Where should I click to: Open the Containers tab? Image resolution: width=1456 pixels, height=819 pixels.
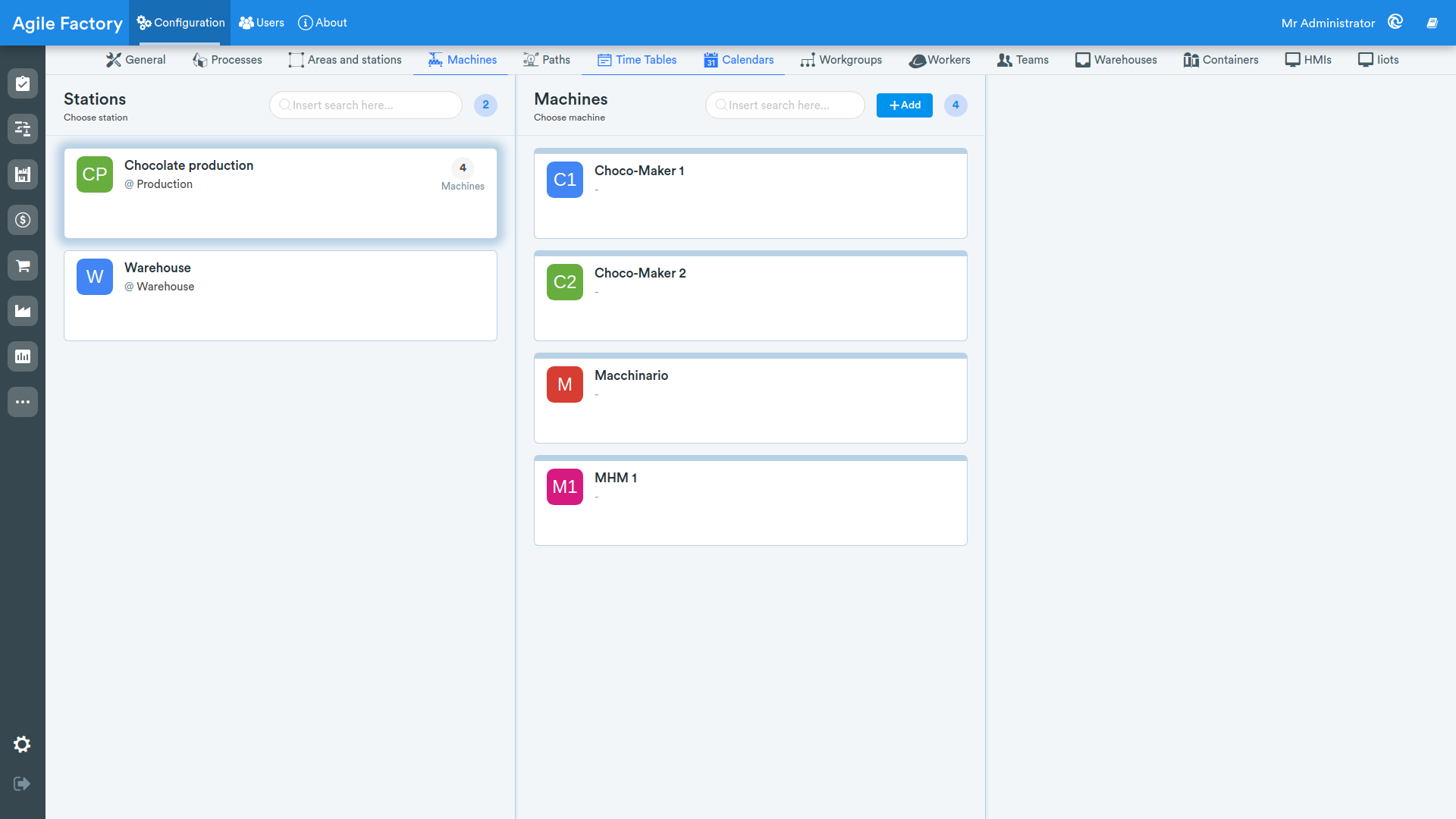click(1221, 60)
